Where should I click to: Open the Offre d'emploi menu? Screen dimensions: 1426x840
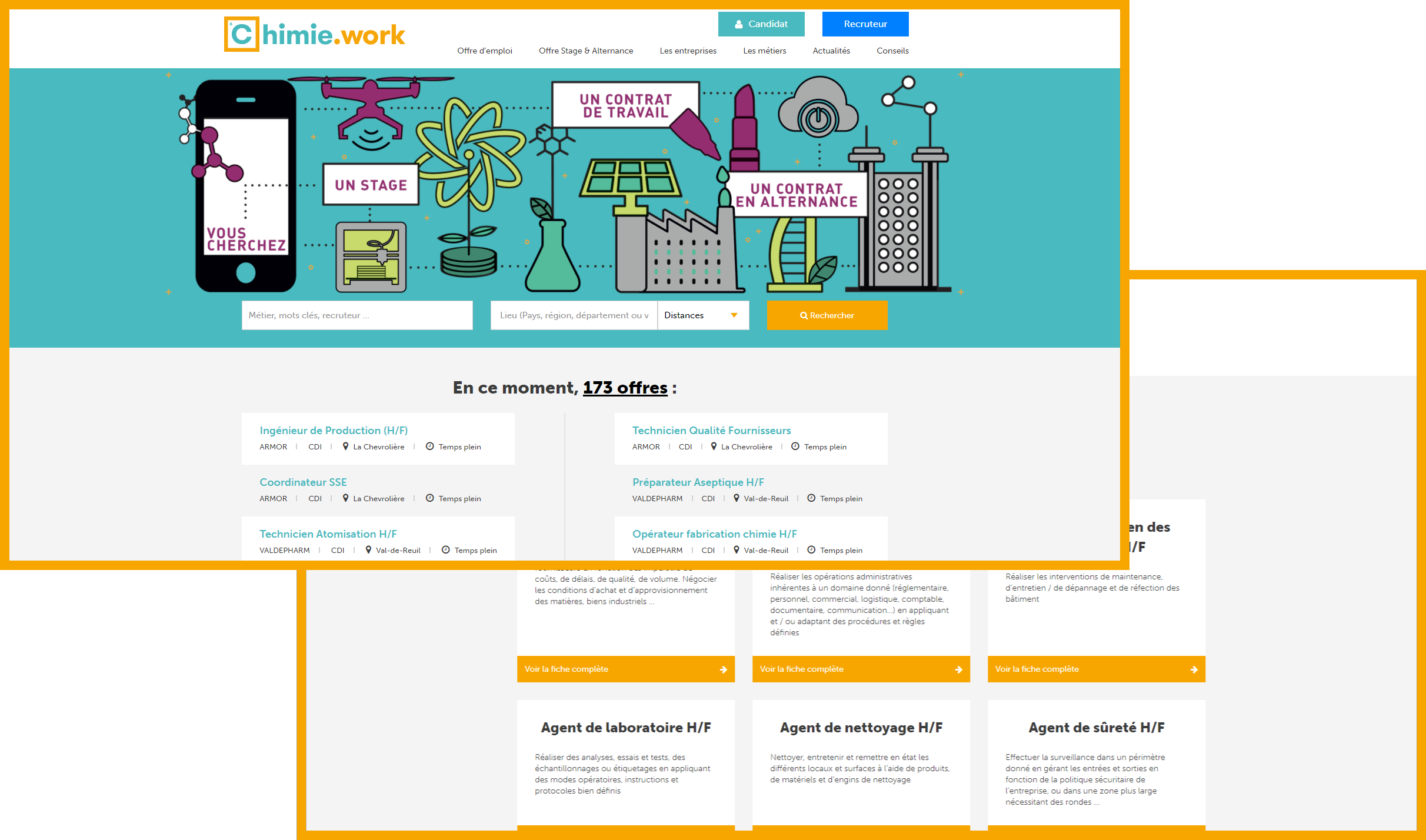(485, 51)
